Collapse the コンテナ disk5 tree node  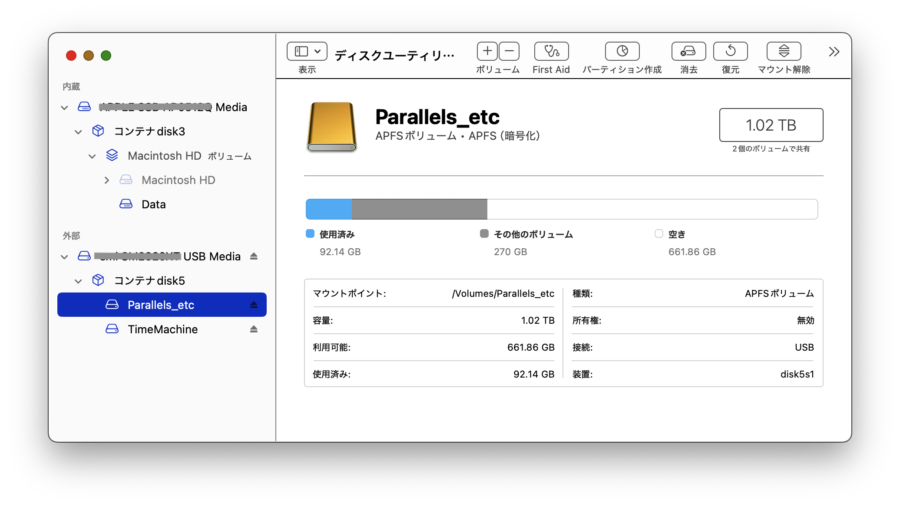pyautogui.click(x=79, y=280)
